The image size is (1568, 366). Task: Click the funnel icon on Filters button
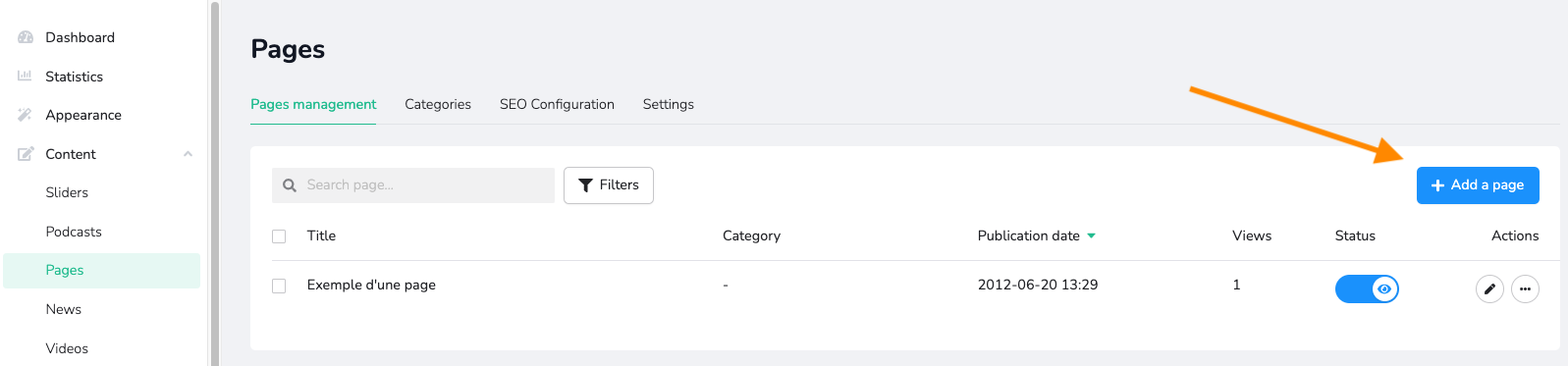coord(585,185)
